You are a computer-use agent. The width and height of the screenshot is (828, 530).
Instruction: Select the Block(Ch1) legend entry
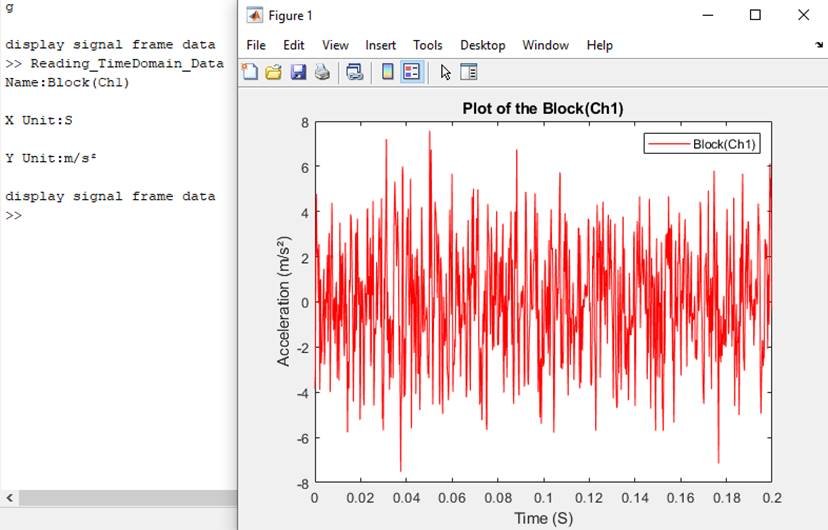point(702,144)
